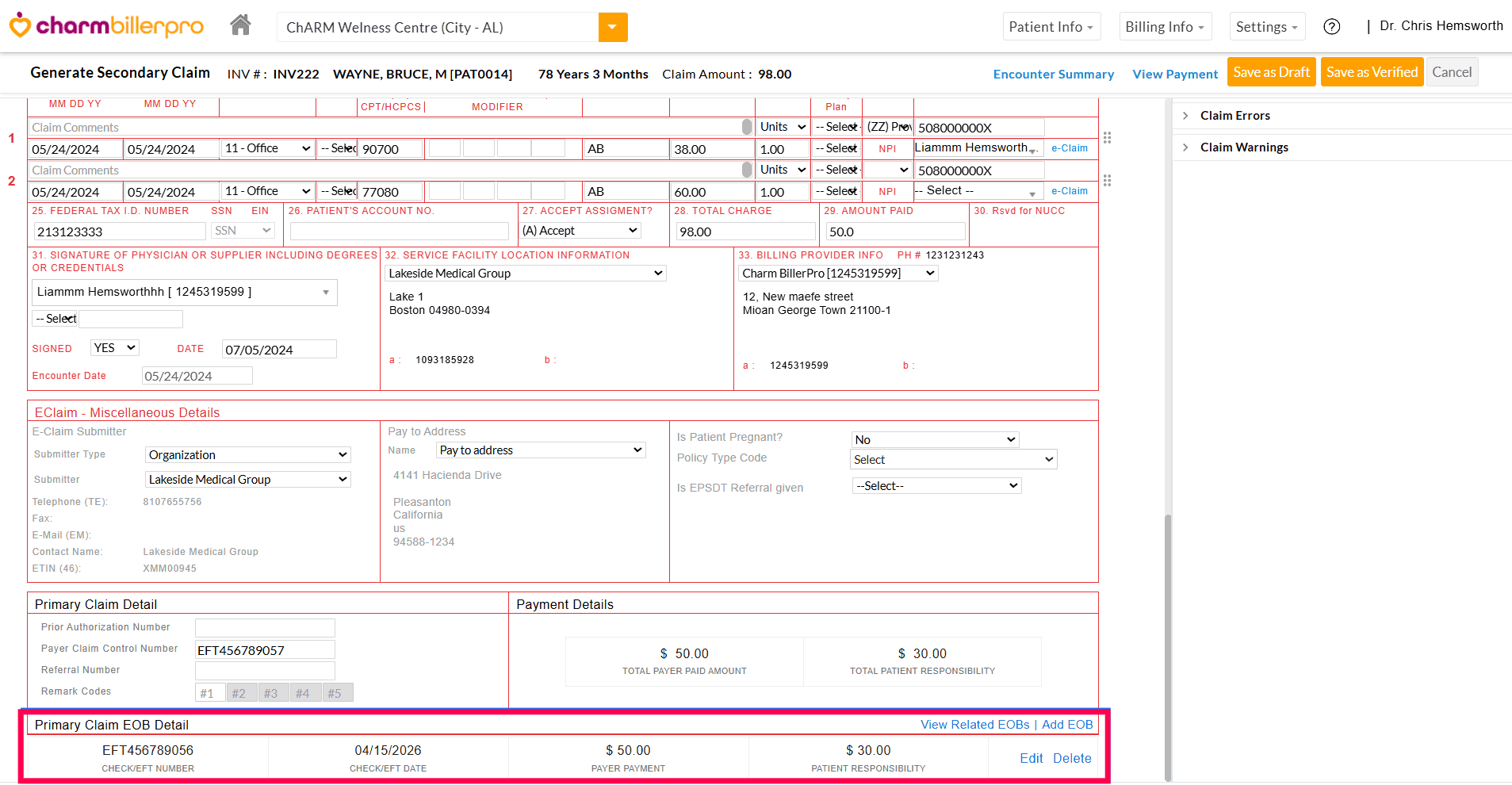The image size is (1512, 785).
Task: Open the help question mark icon
Action: [x=1332, y=27]
